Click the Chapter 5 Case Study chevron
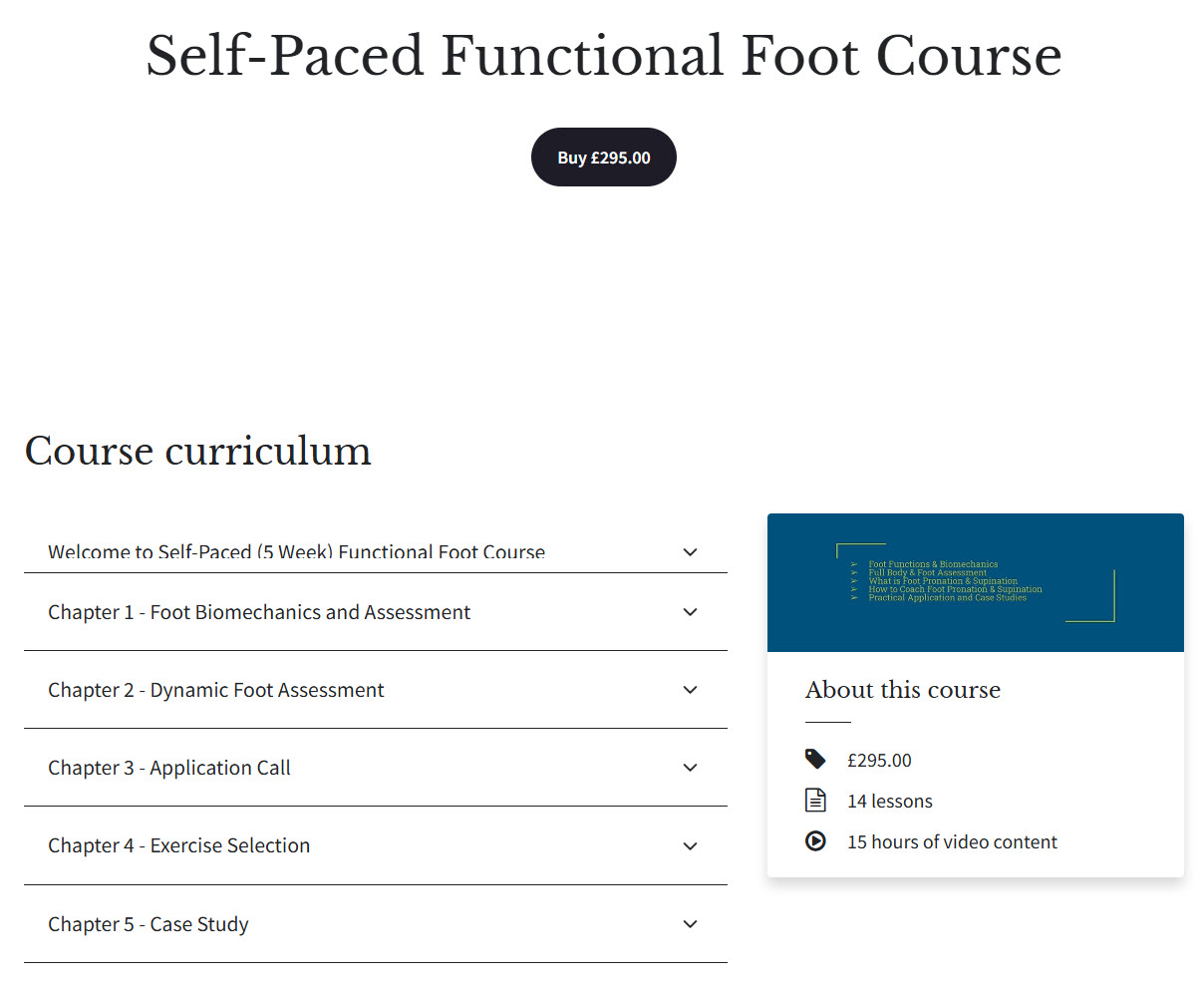1204x984 pixels. 690,924
